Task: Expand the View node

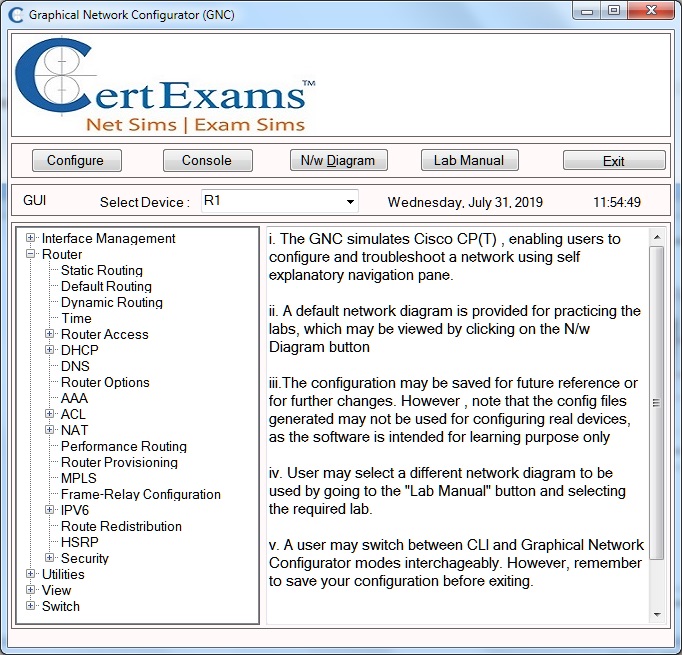Action: click(30, 590)
